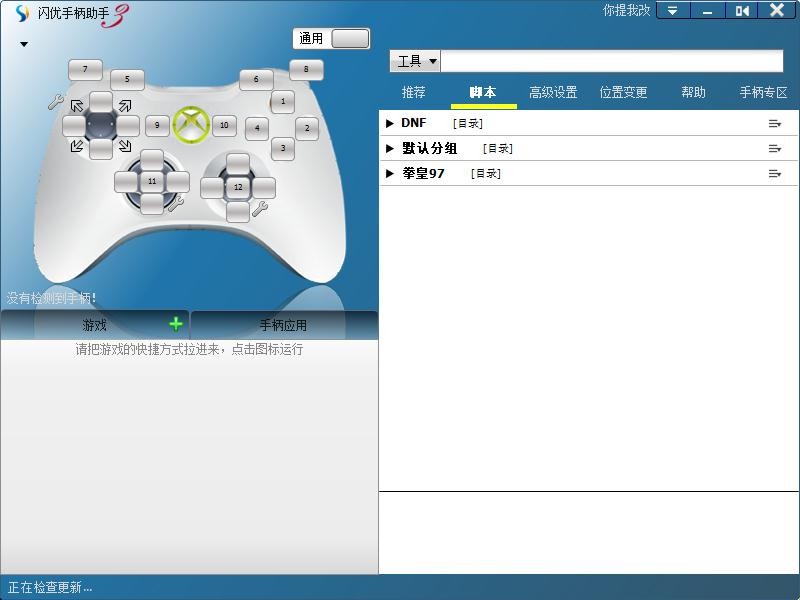Flip the toggle switch next to 通用
This screenshot has height=600, width=800.
pos(351,38)
